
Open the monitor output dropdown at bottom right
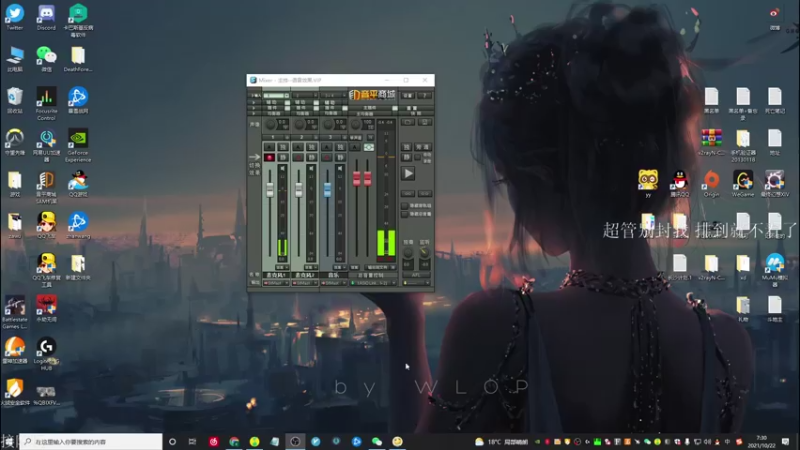tap(416, 283)
